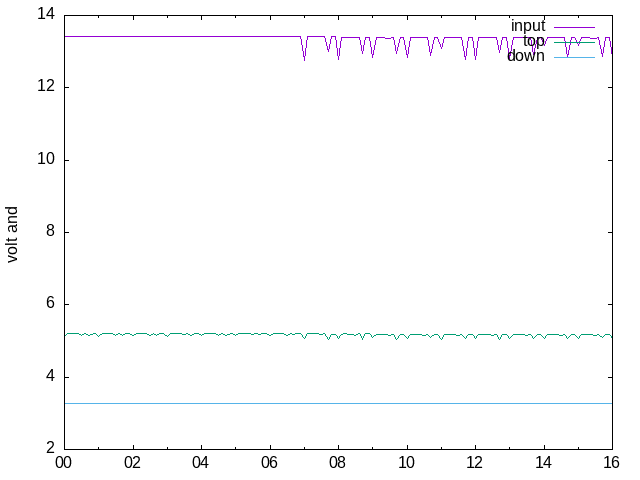This screenshot has width=640, height=480.
Task: Click the x-axis tick label "02"
Action: pos(133,464)
